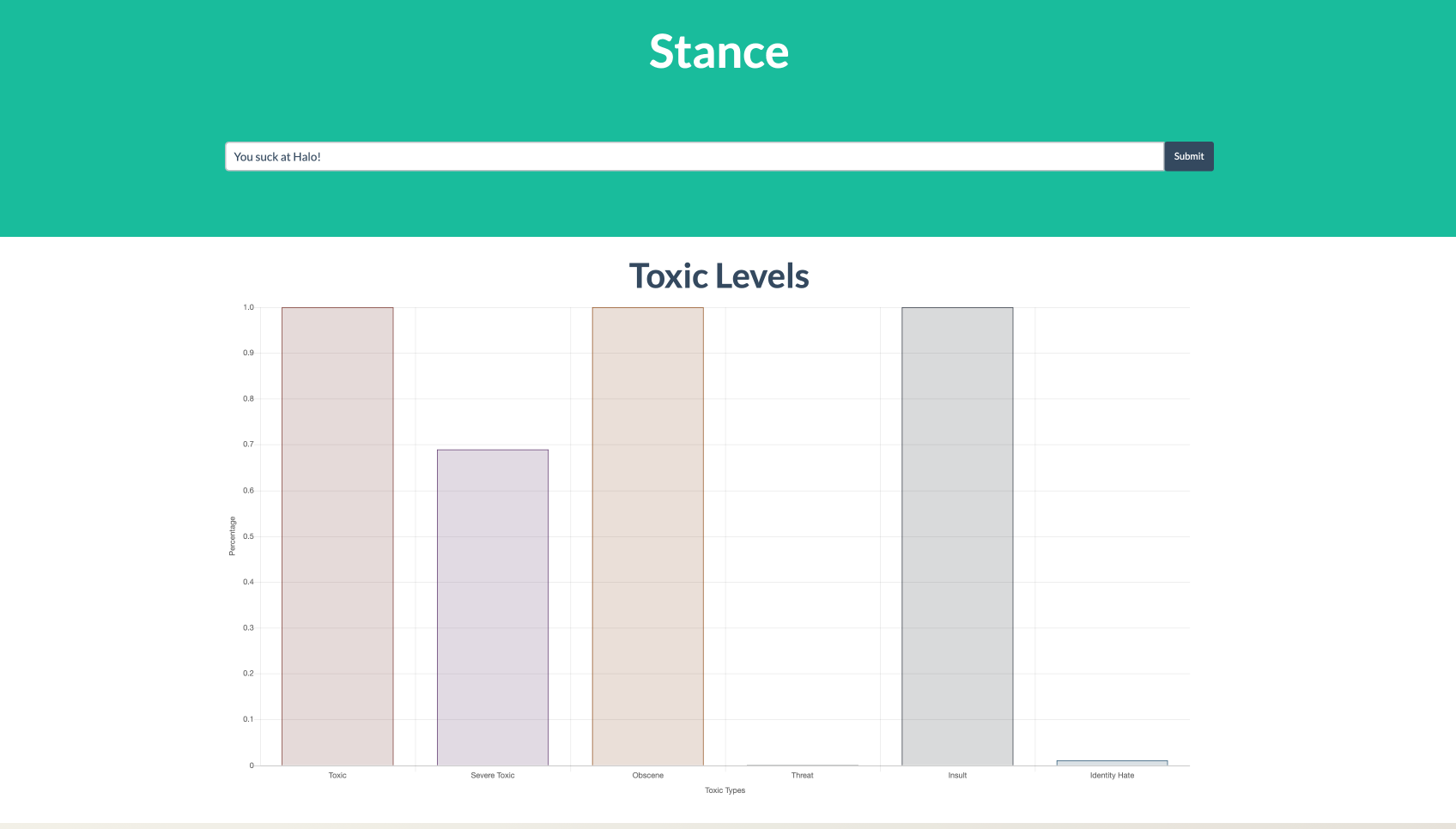Select the Obscene bar in chart
The width and height of the screenshot is (1456, 829).
pos(647,536)
